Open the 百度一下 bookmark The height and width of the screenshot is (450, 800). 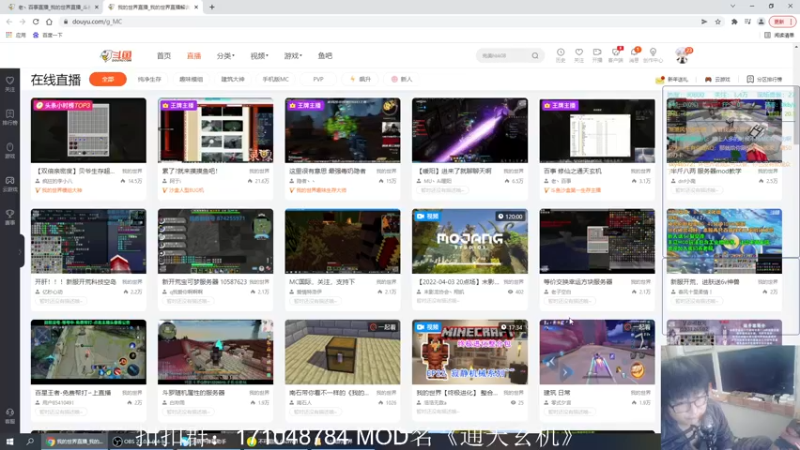click(47, 35)
